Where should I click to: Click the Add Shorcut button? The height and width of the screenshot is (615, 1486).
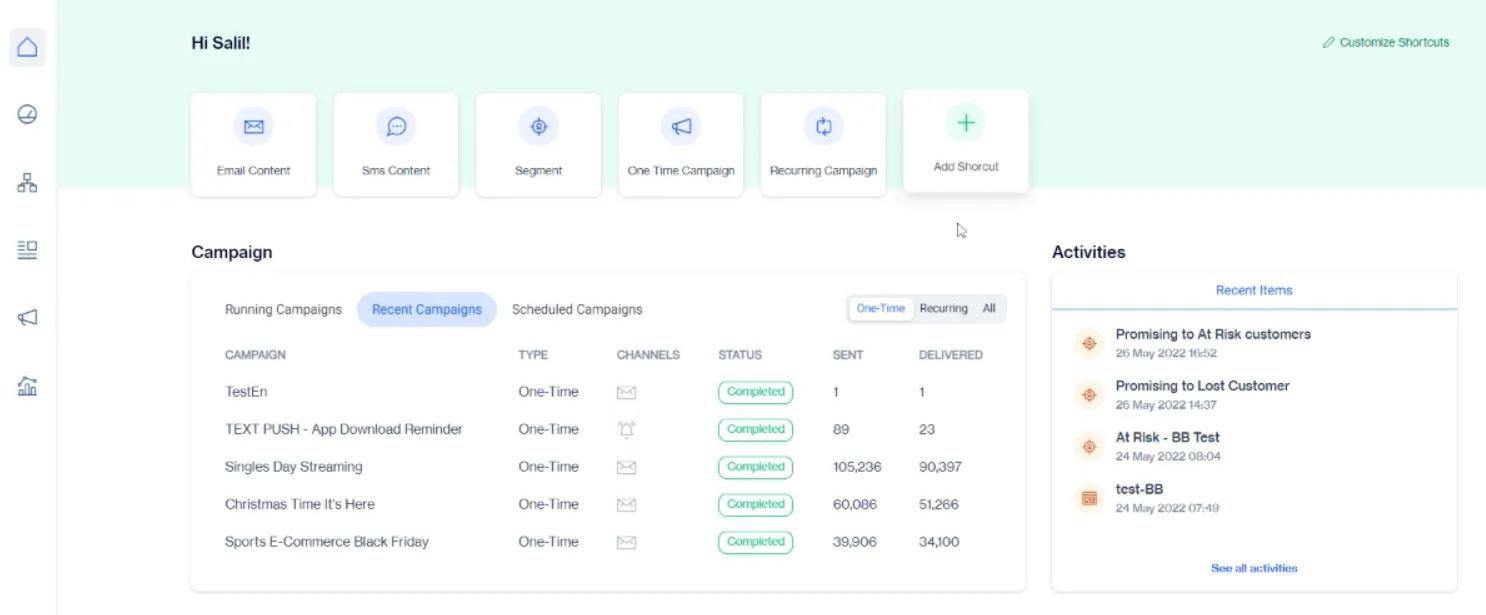coord(965,140)
